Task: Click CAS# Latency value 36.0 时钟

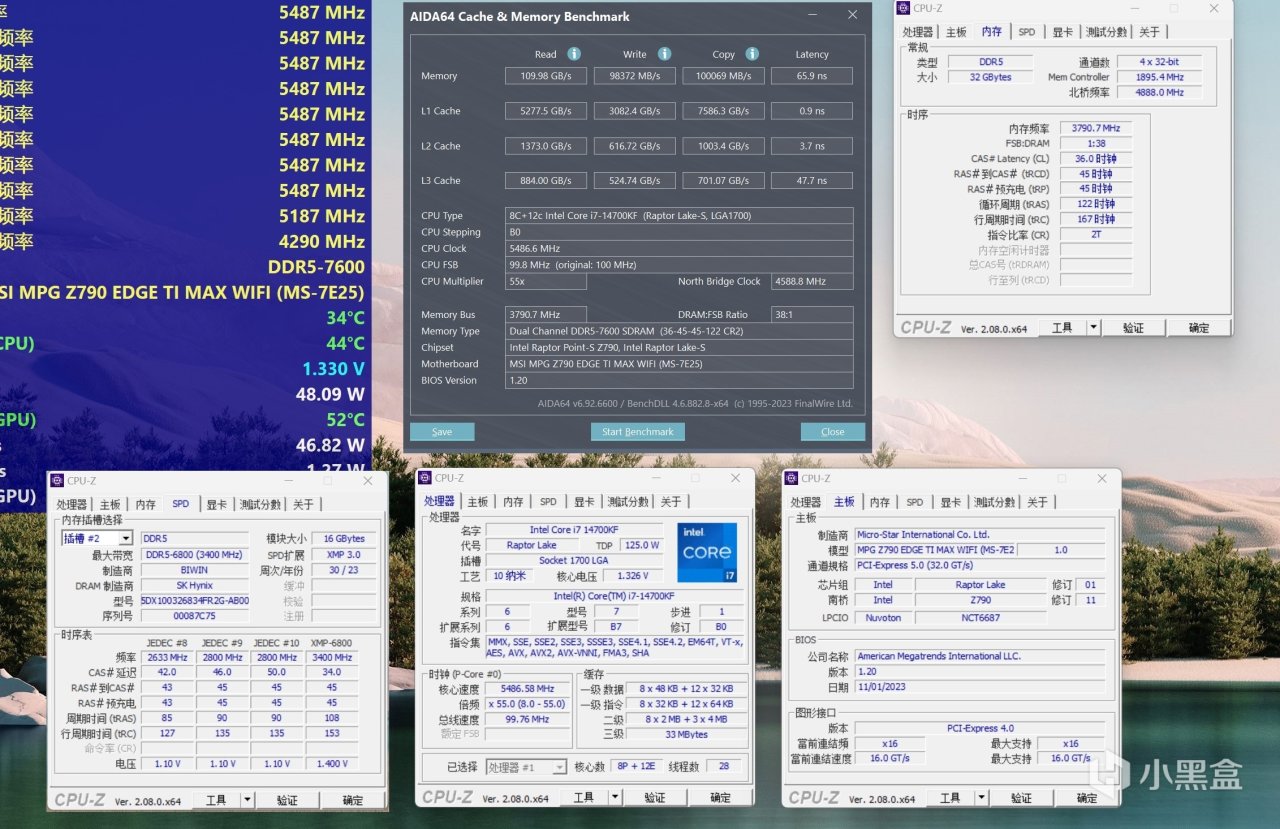Action: [x=1097, y=158]
